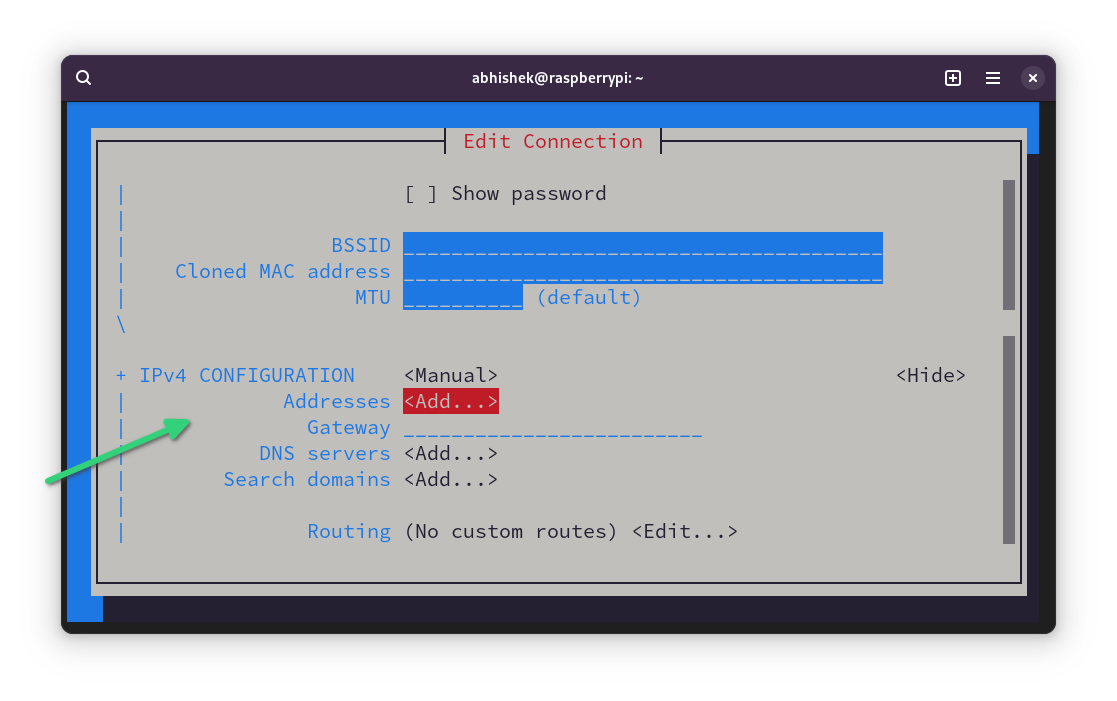Open the IPv4 Manual method dropdown

click(x=450, y=376)
